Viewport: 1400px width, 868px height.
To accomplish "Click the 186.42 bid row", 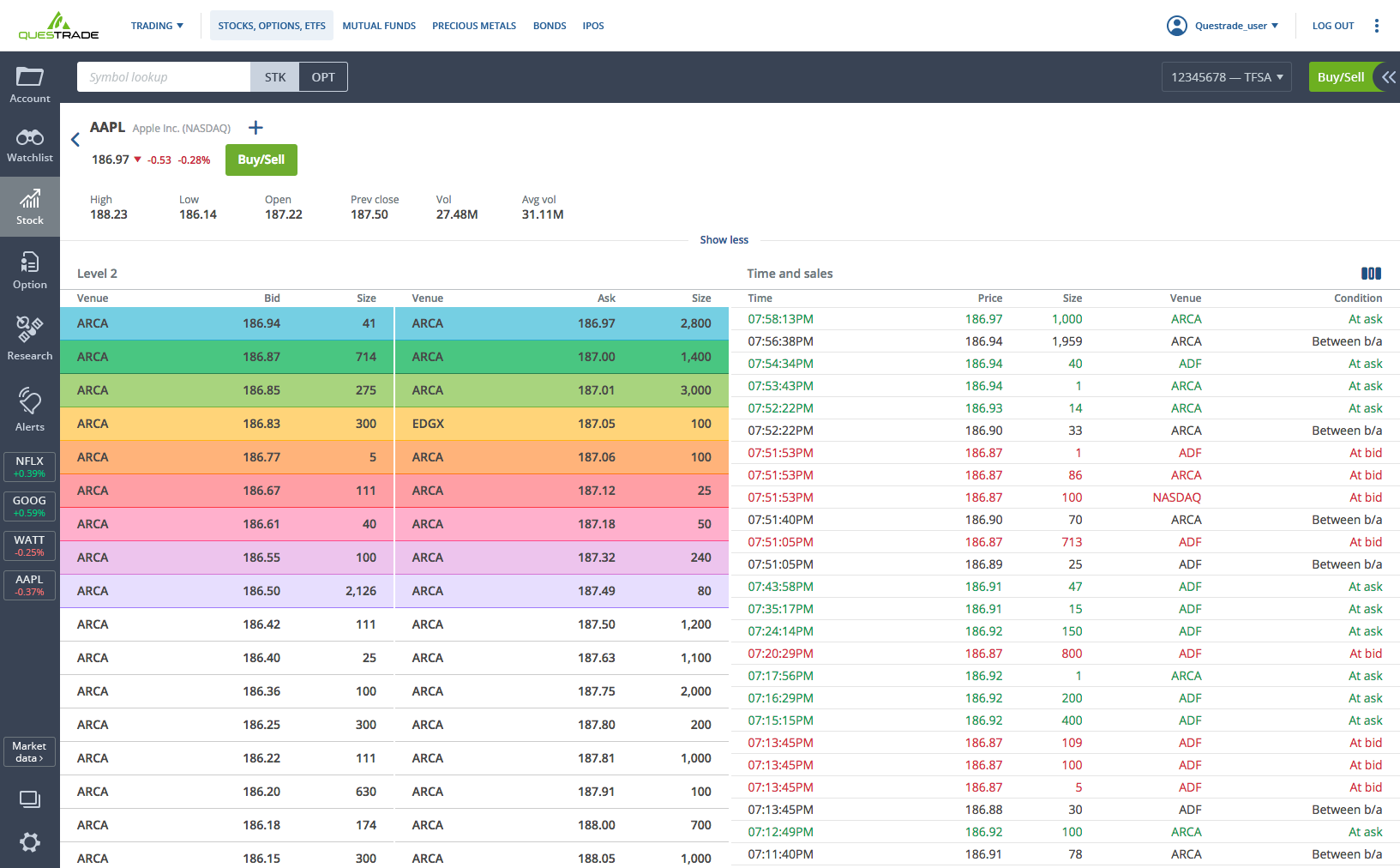I will (x=226, y=624).
